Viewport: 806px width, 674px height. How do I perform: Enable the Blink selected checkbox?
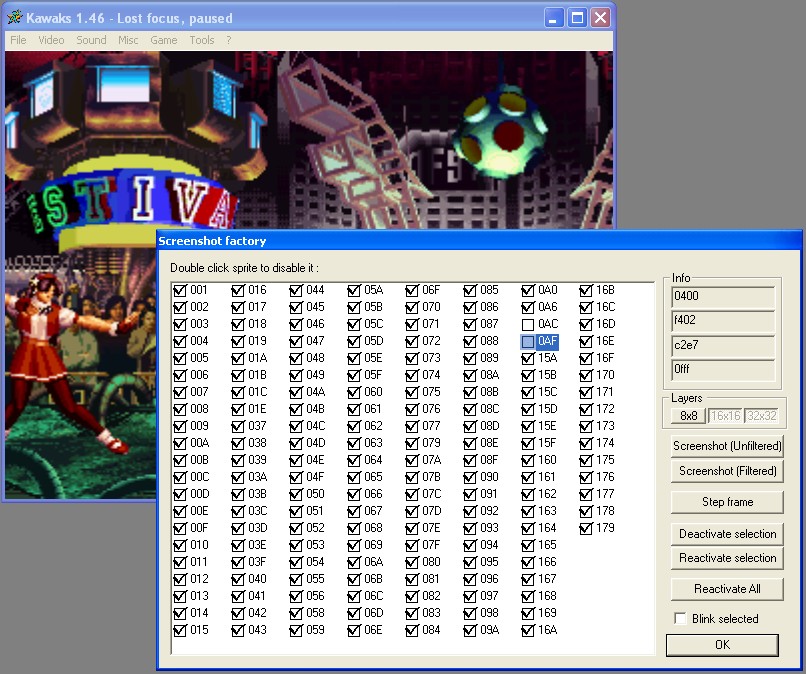point(680,618)
